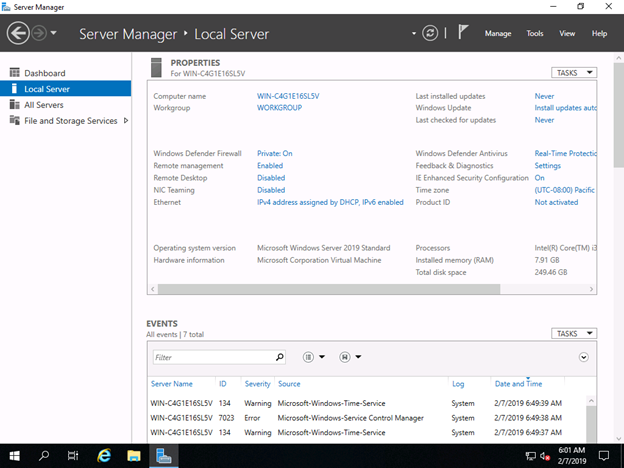Click the computer name WIN-C4G1E16SL5V link
Screen dimensions: 624x468
click(288, 96)
